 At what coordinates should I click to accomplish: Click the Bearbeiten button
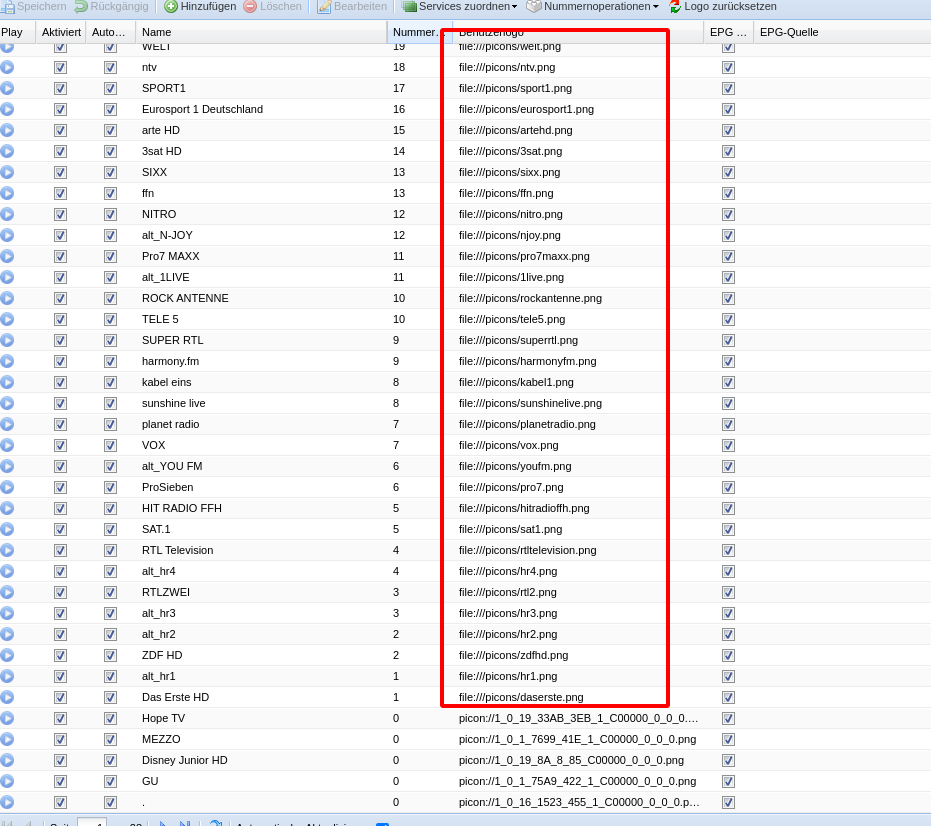(352, 7)
